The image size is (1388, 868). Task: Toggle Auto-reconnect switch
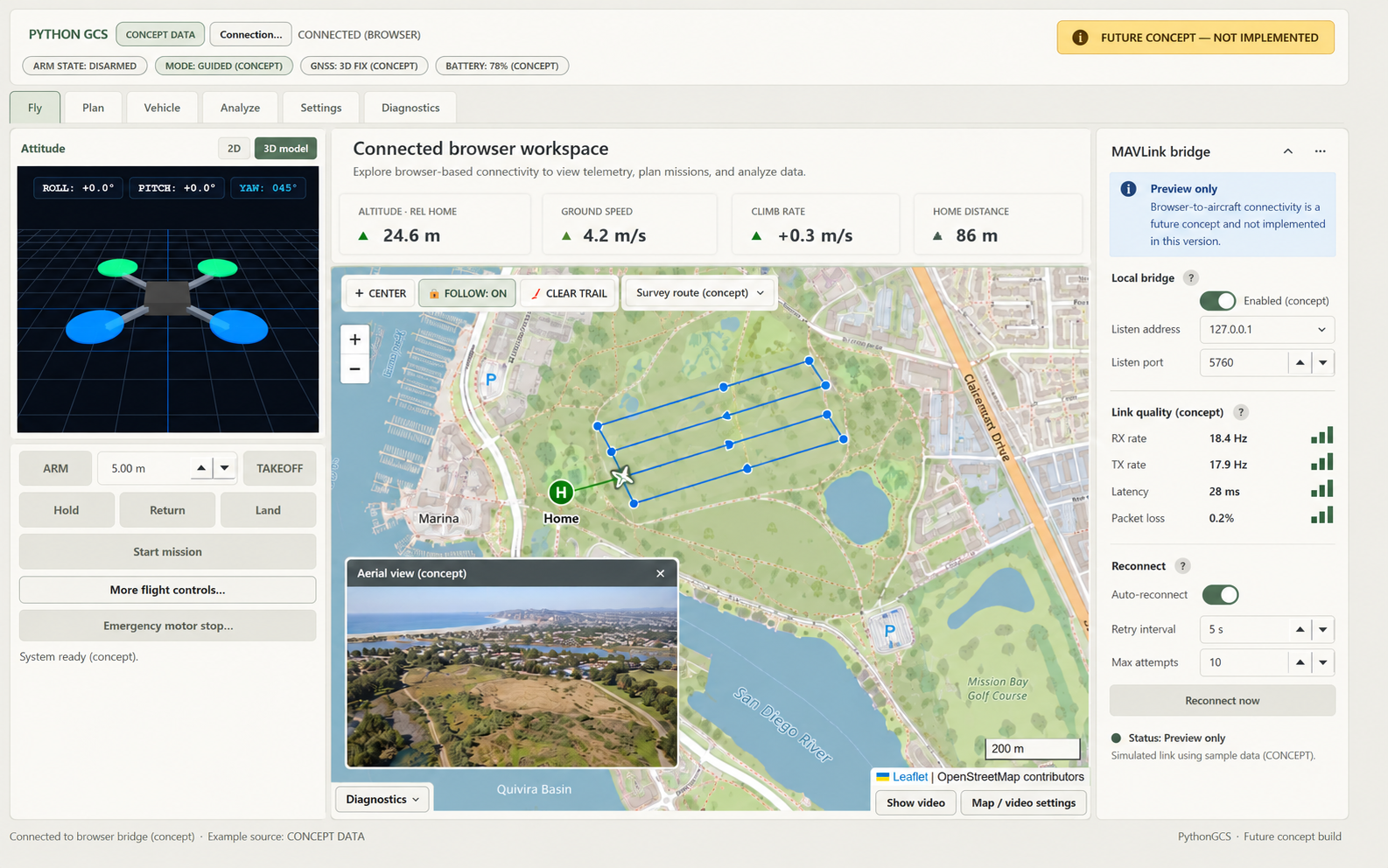coord(1220,595)
